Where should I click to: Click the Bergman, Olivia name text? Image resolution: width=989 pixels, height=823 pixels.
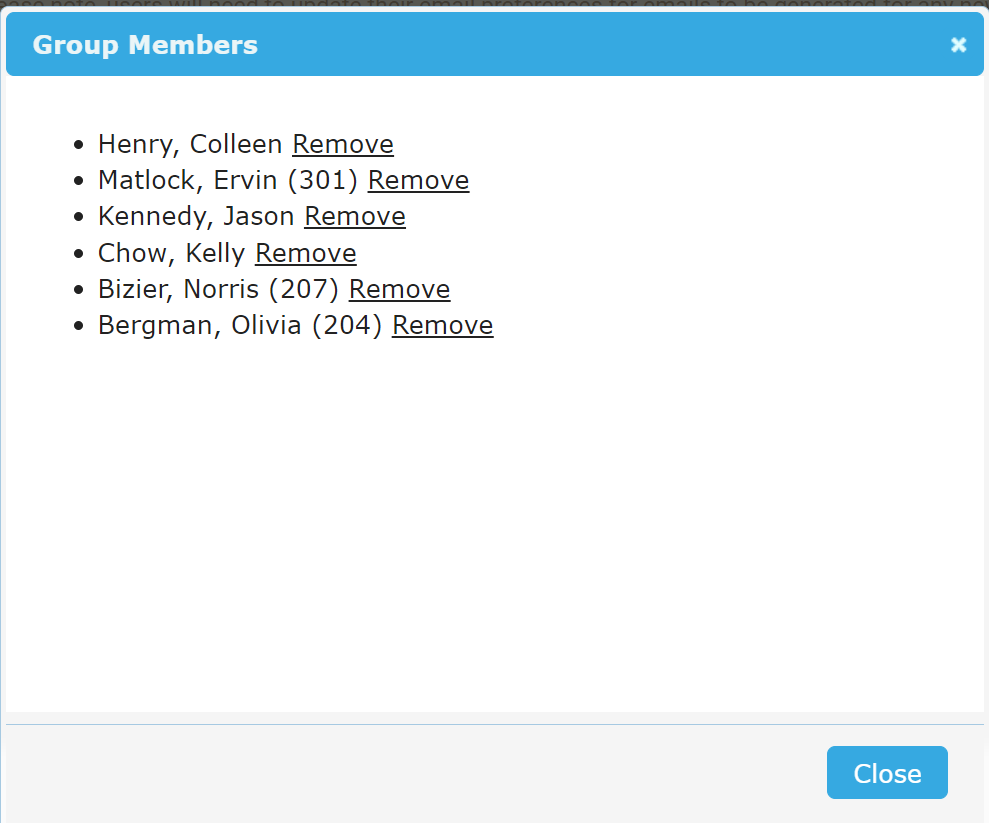coord(199,325)
